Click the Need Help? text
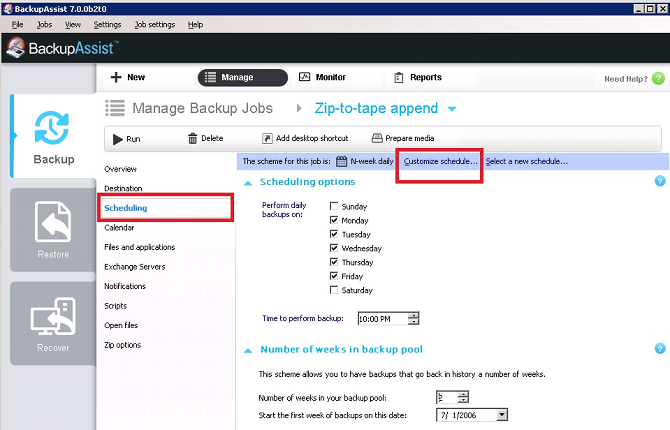The height and width of the screenshot is (430, 670). click(x=626, y=79)
